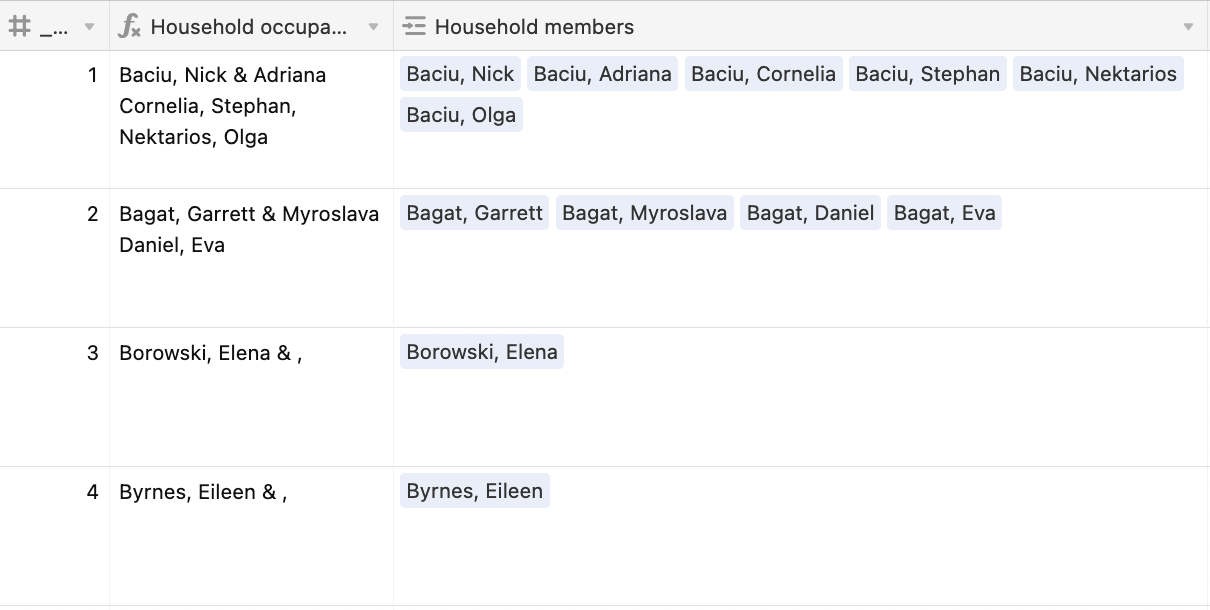
Task: Click the Bagat, Myroslava record chip
Action: pos(644,213)
